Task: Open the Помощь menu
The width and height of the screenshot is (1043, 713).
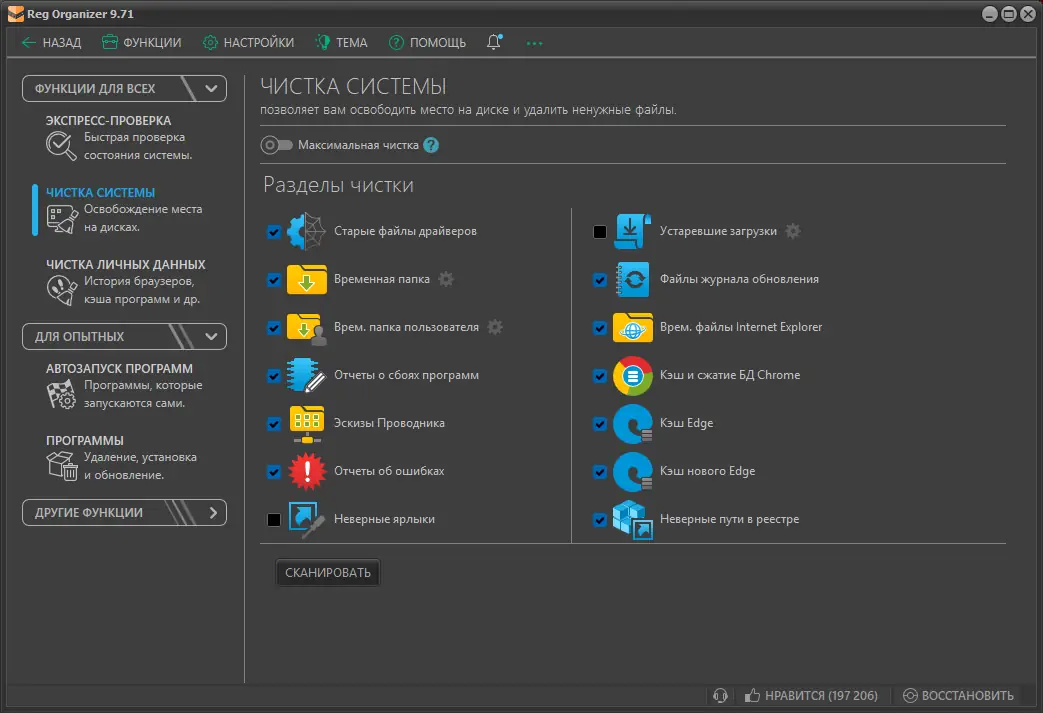Action: pos(428,43)
